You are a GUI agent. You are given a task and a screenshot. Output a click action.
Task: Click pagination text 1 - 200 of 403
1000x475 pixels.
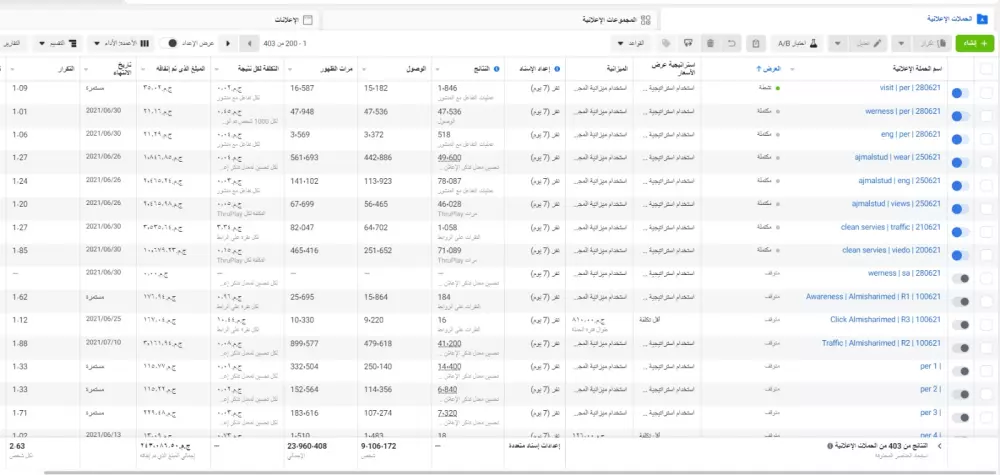(x=285, y=43)
